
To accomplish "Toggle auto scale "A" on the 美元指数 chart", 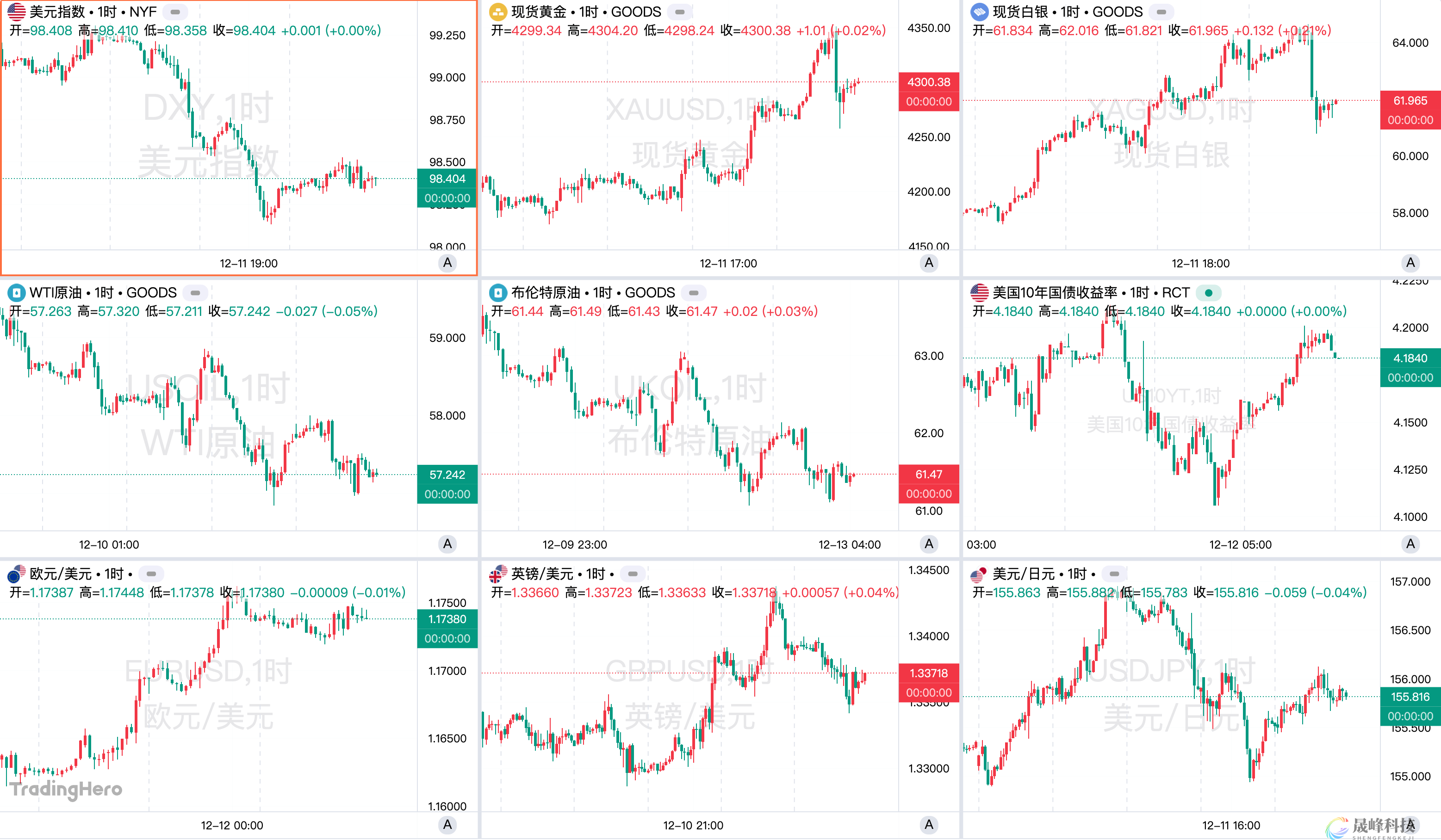I will (x=447, y=263).
